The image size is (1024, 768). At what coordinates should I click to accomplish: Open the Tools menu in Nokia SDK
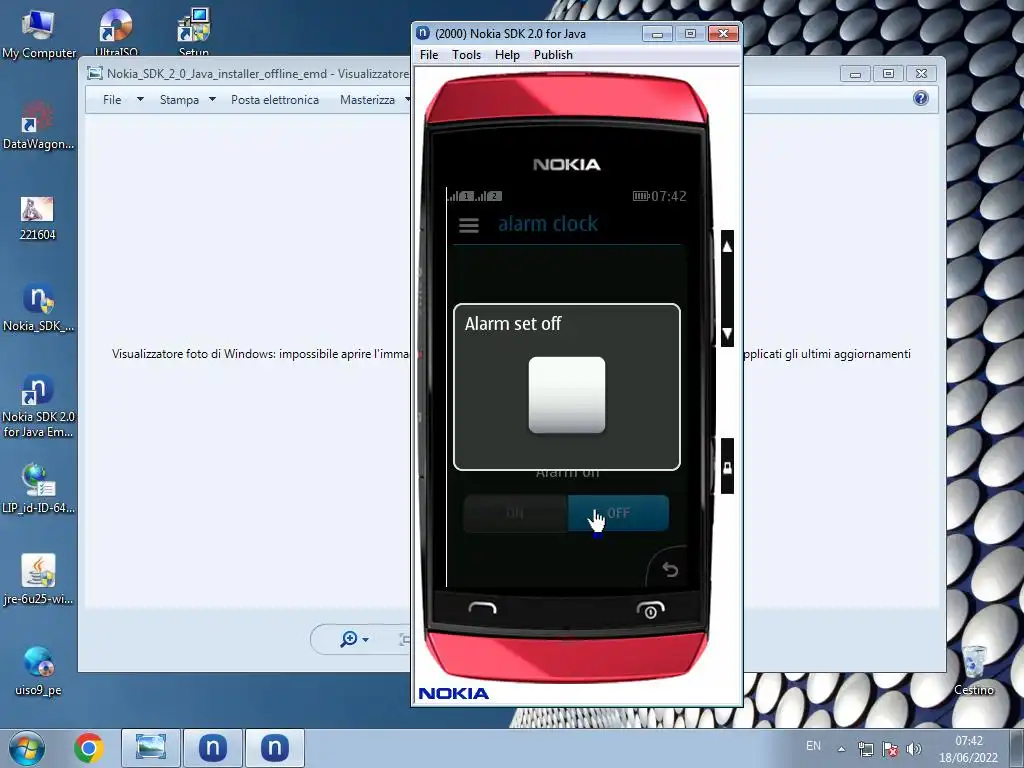point(466,55)
